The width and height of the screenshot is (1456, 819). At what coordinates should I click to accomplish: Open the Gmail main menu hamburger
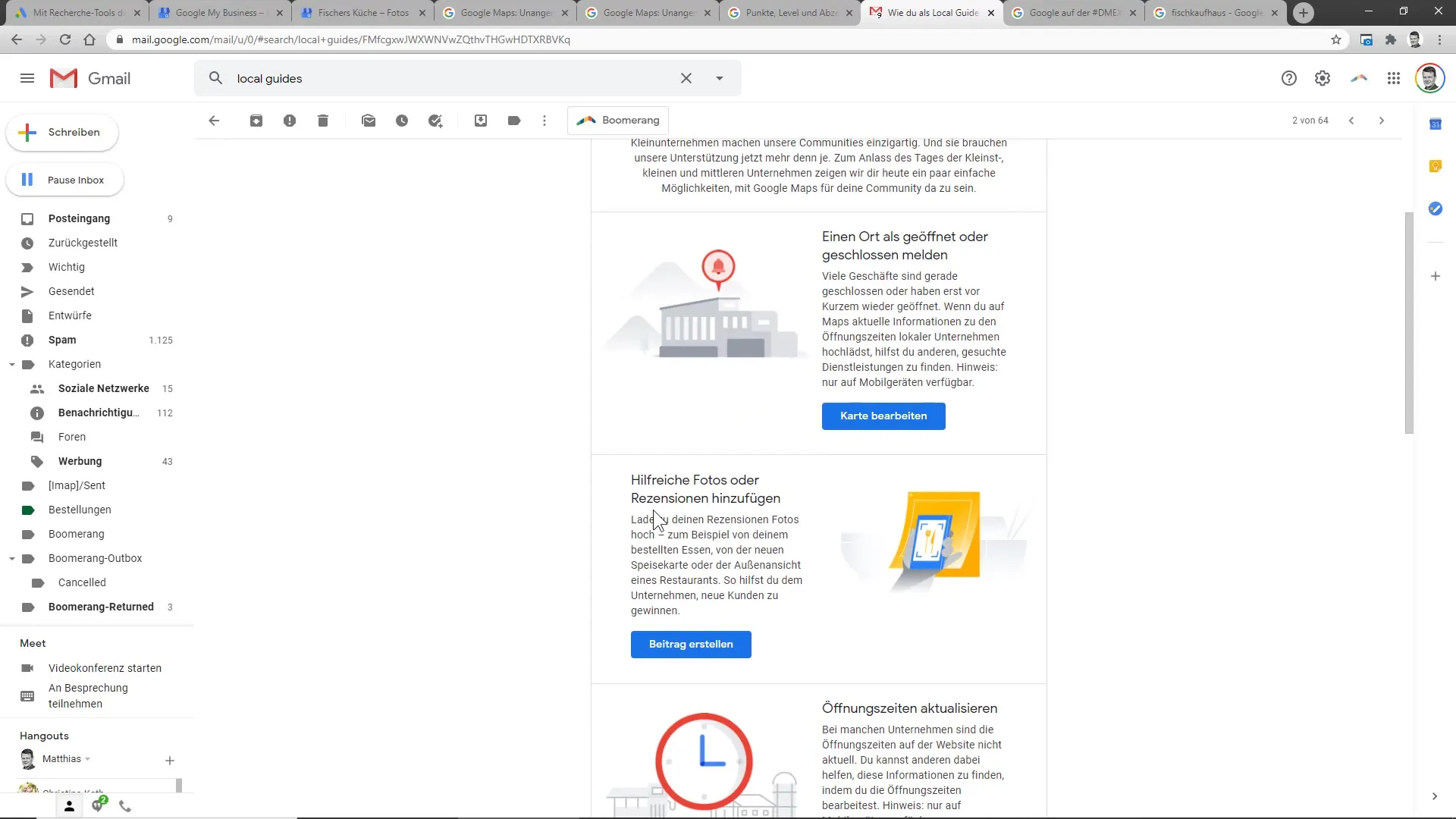[x=27, y=78]
